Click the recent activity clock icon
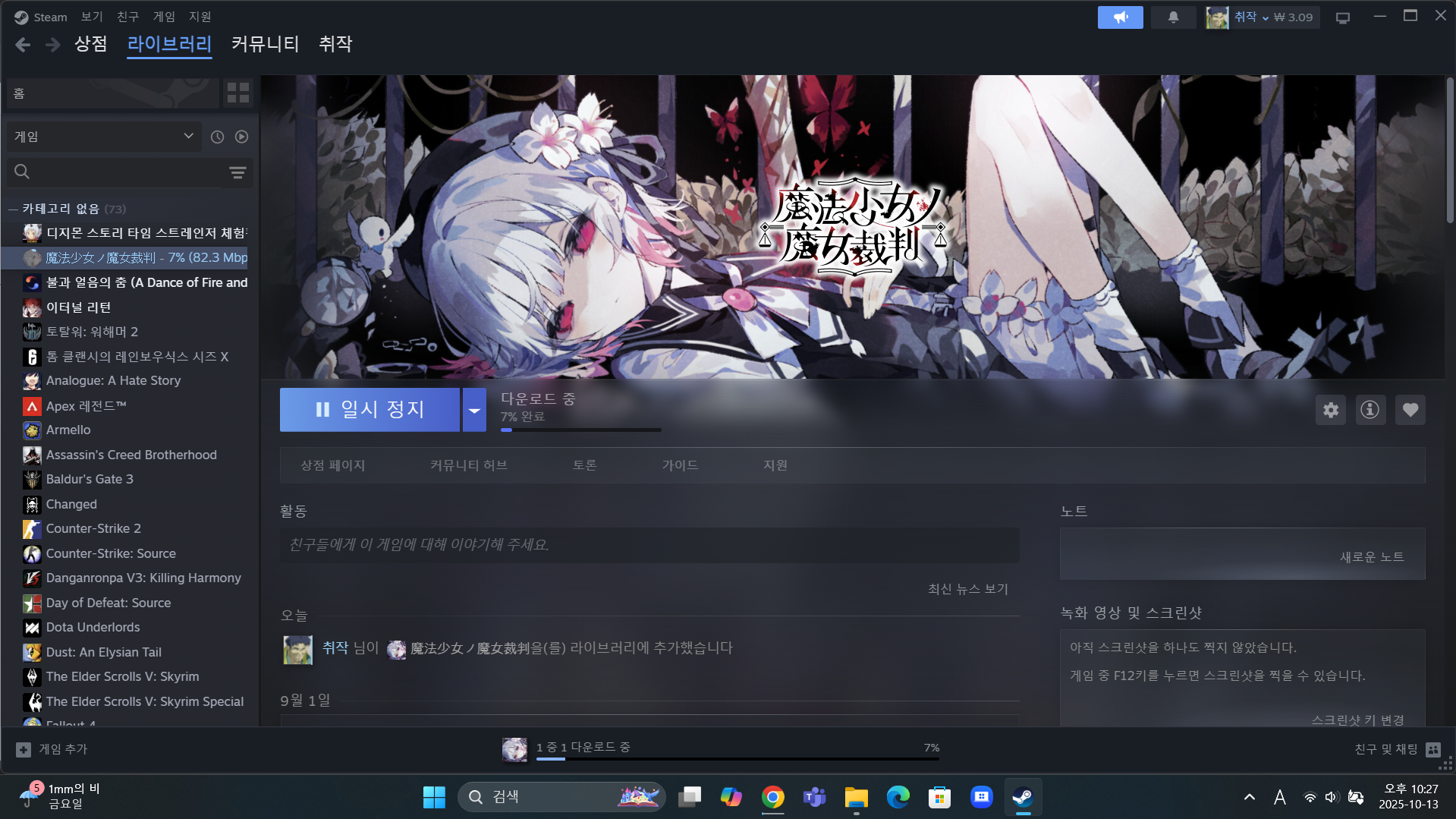 [217, 137]
